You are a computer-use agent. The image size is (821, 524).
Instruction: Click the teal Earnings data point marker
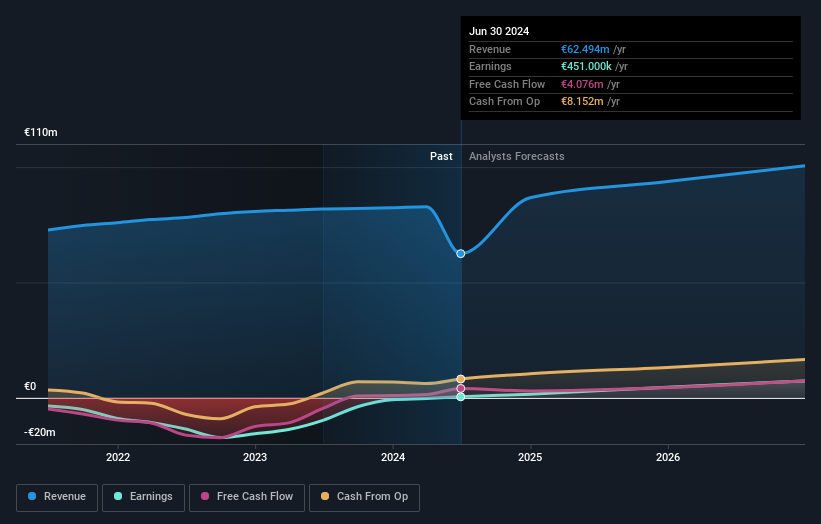coord(461,397)
